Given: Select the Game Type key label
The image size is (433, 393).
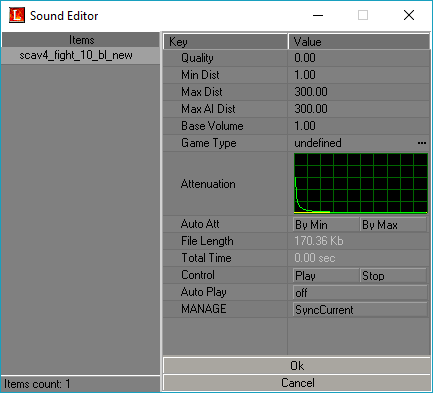Looking at the screenshot, I should (209, 143).
